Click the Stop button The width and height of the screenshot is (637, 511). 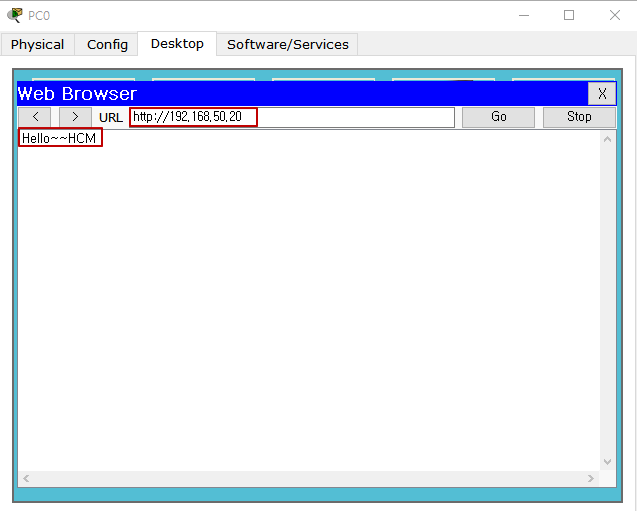pyautogui.click(x=579, y=117)
